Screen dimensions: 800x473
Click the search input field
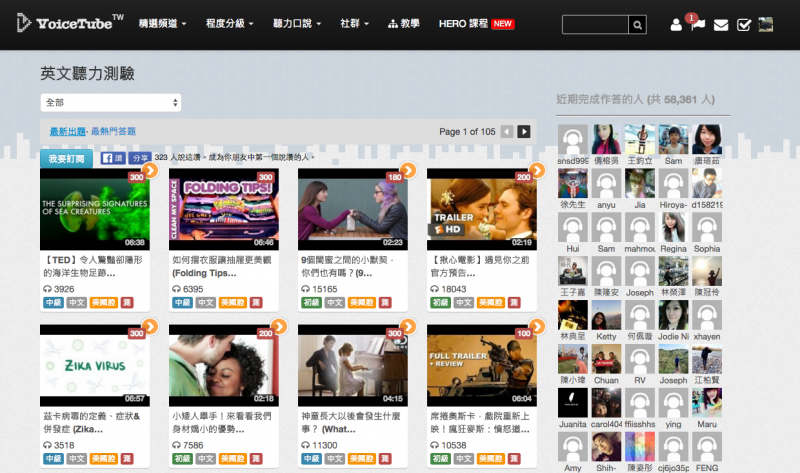(x=595, y=25)
